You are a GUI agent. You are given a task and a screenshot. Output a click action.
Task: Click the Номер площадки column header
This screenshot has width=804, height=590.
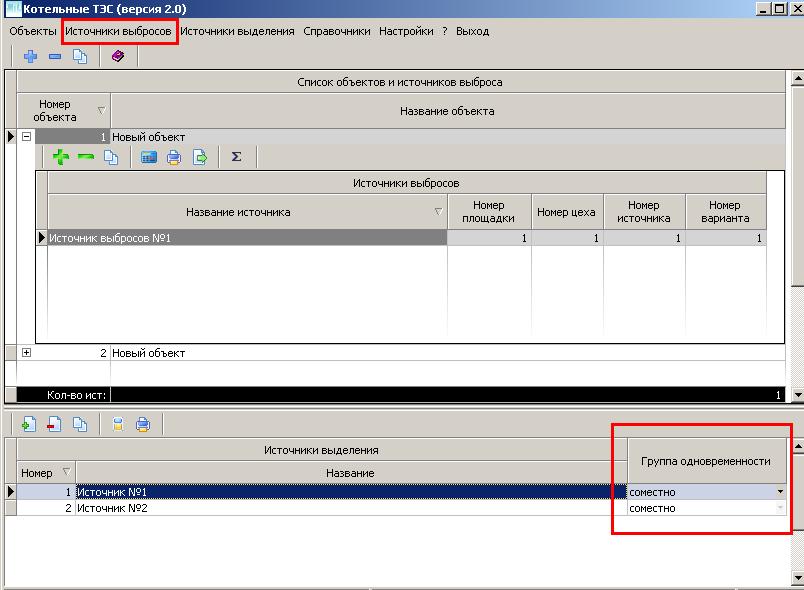click(489, 212)
